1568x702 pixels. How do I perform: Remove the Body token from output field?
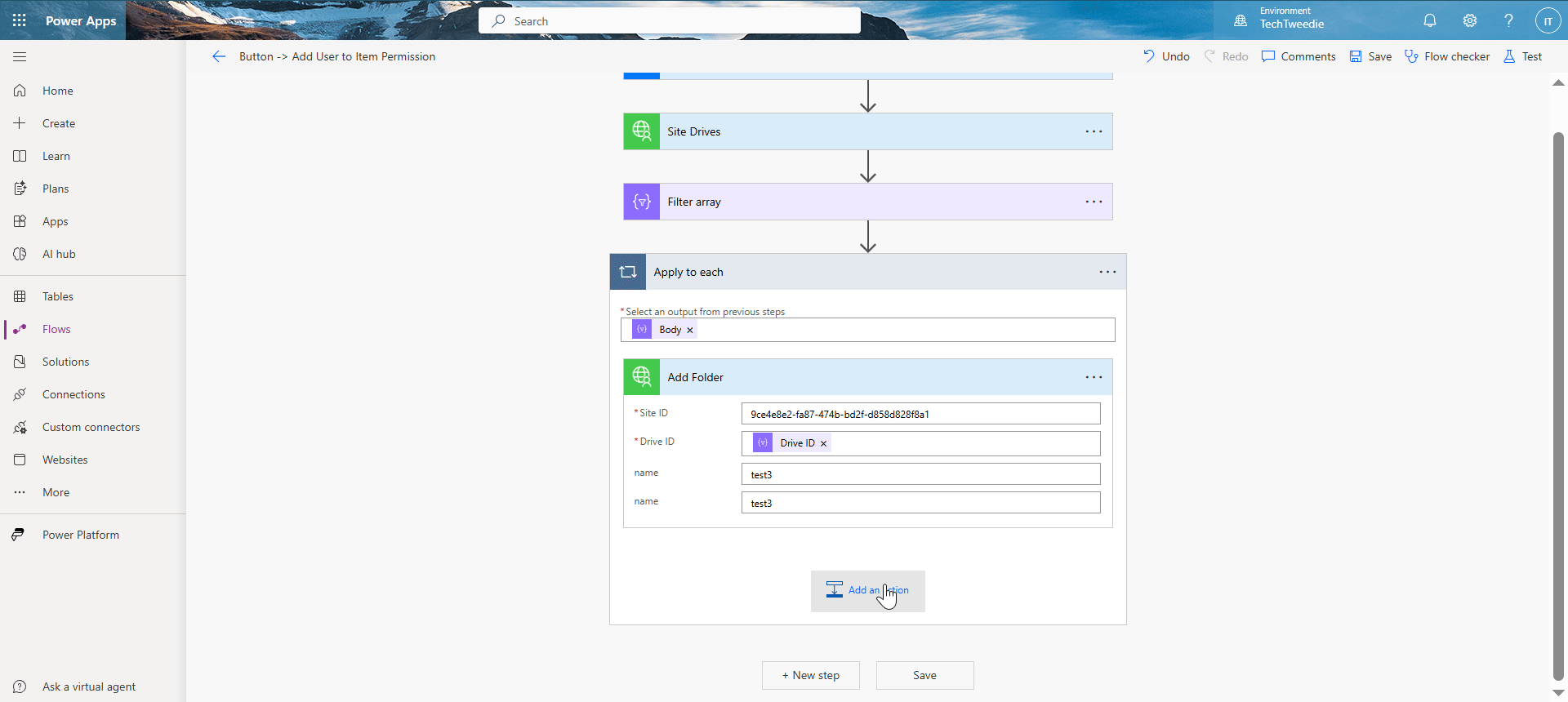[x=689, y=330]
